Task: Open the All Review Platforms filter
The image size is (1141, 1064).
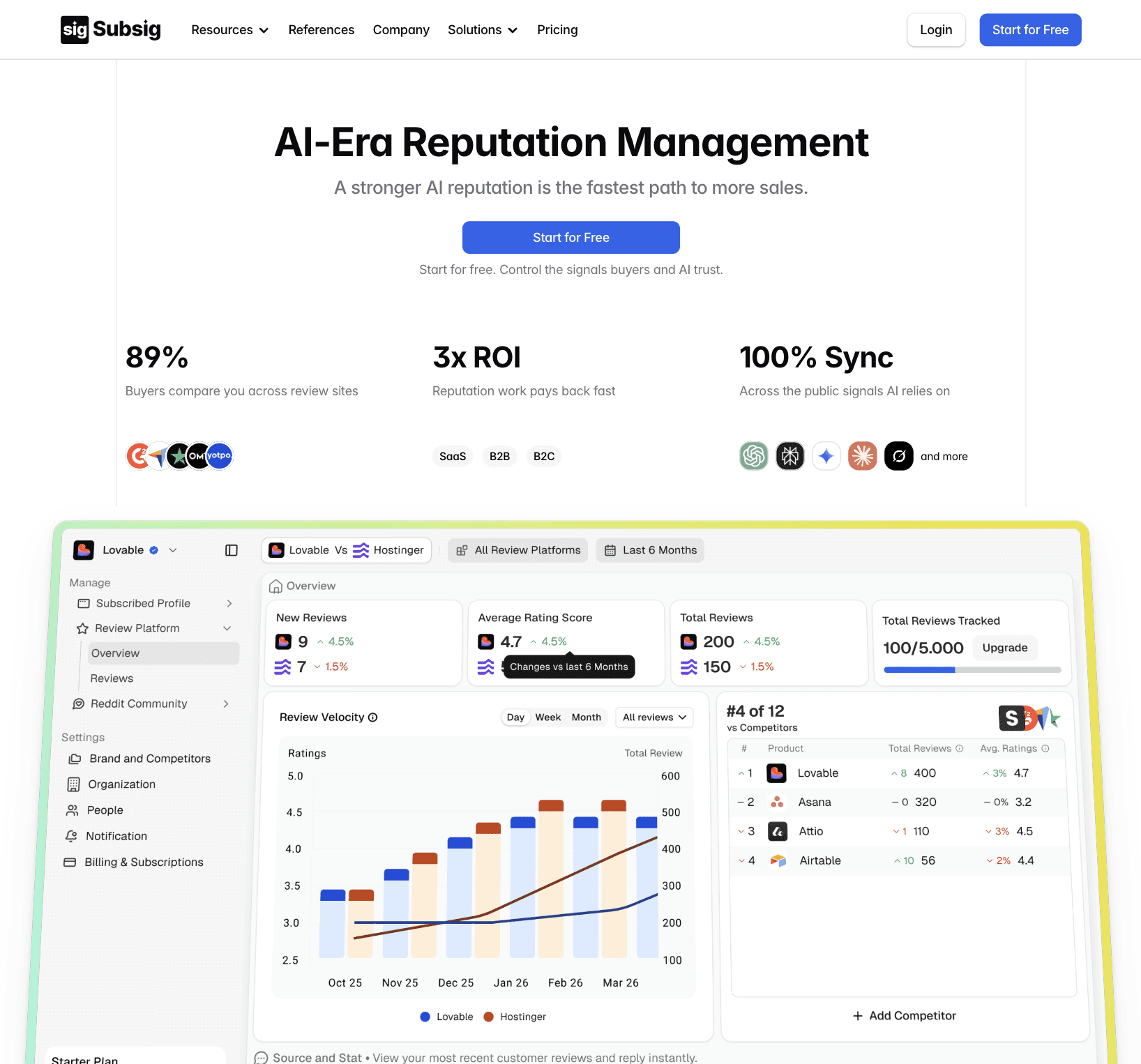Action: pos(518,550)
